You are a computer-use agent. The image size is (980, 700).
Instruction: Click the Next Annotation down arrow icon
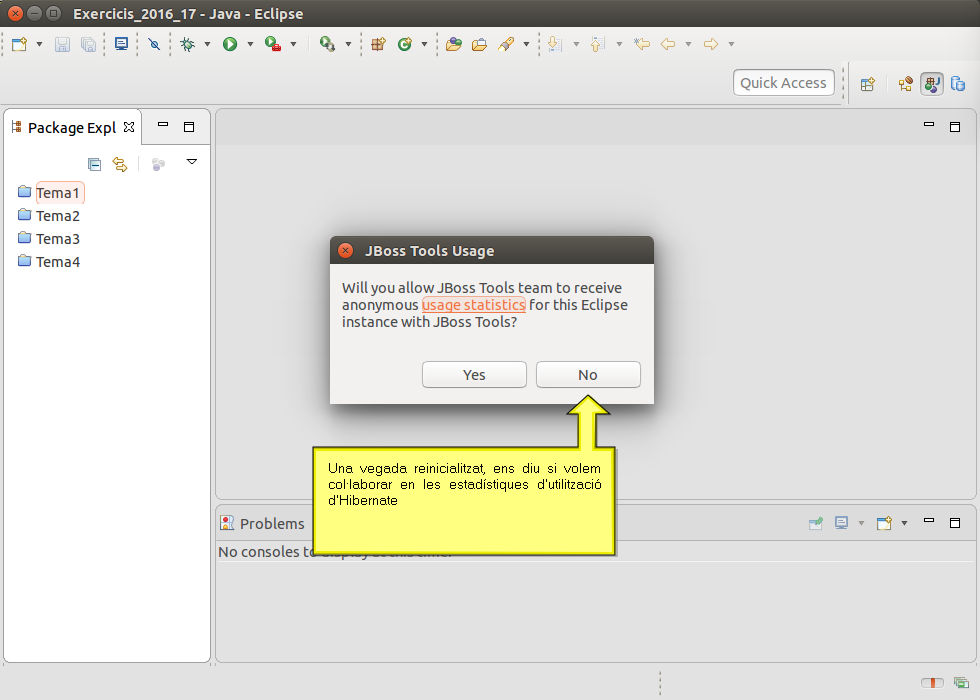tap(554, 44)
